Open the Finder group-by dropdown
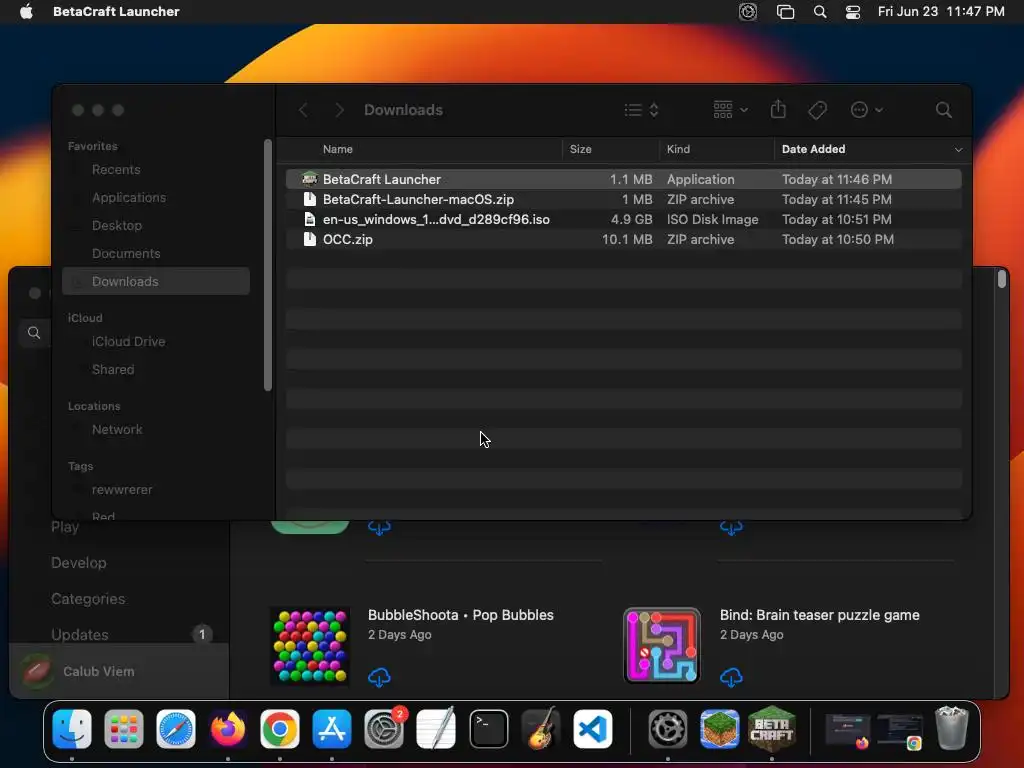Image resolution: width=1024 pixels, height=768 pixels. [730, 110]
